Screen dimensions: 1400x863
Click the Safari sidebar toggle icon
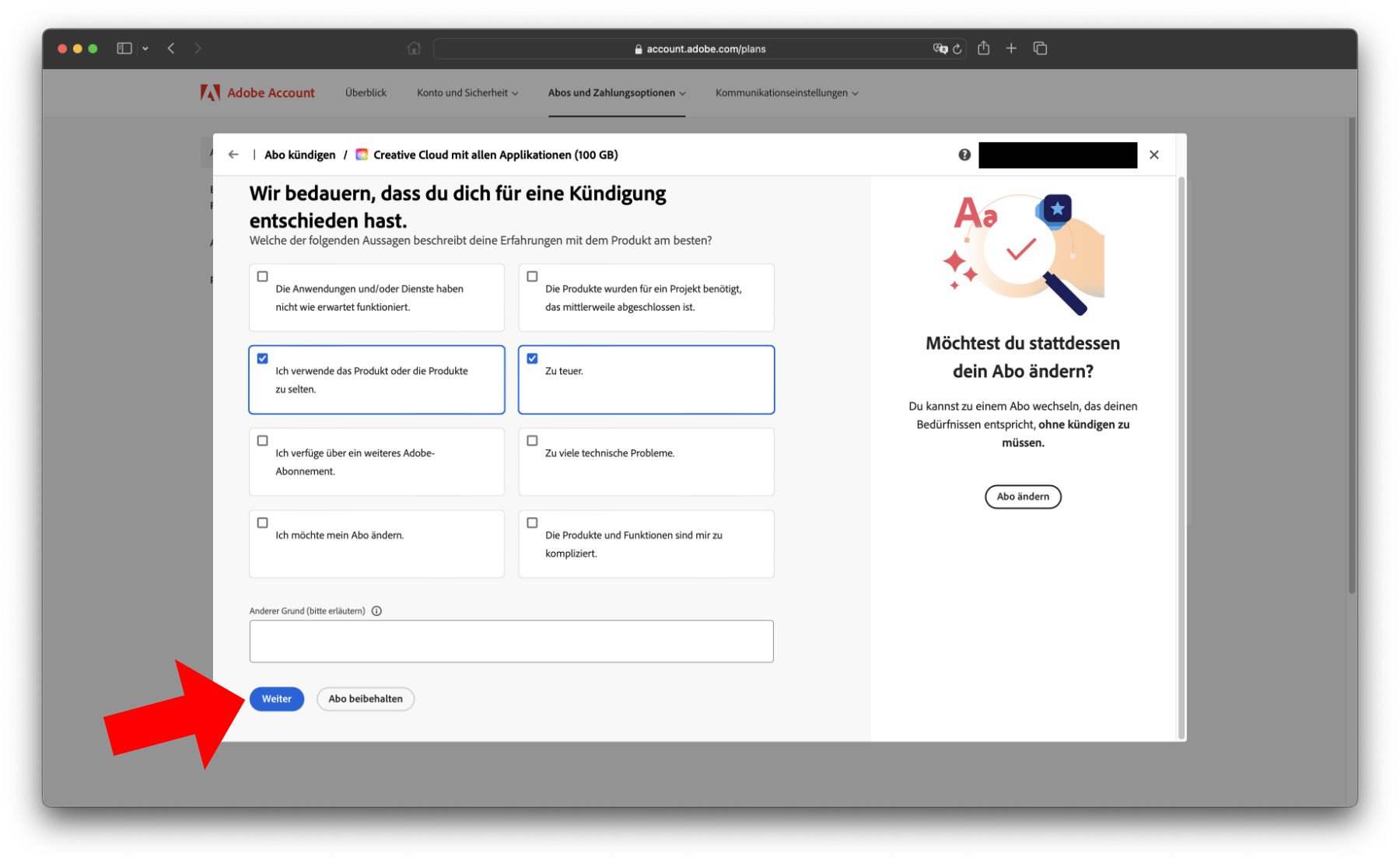[x=124, y=48]
